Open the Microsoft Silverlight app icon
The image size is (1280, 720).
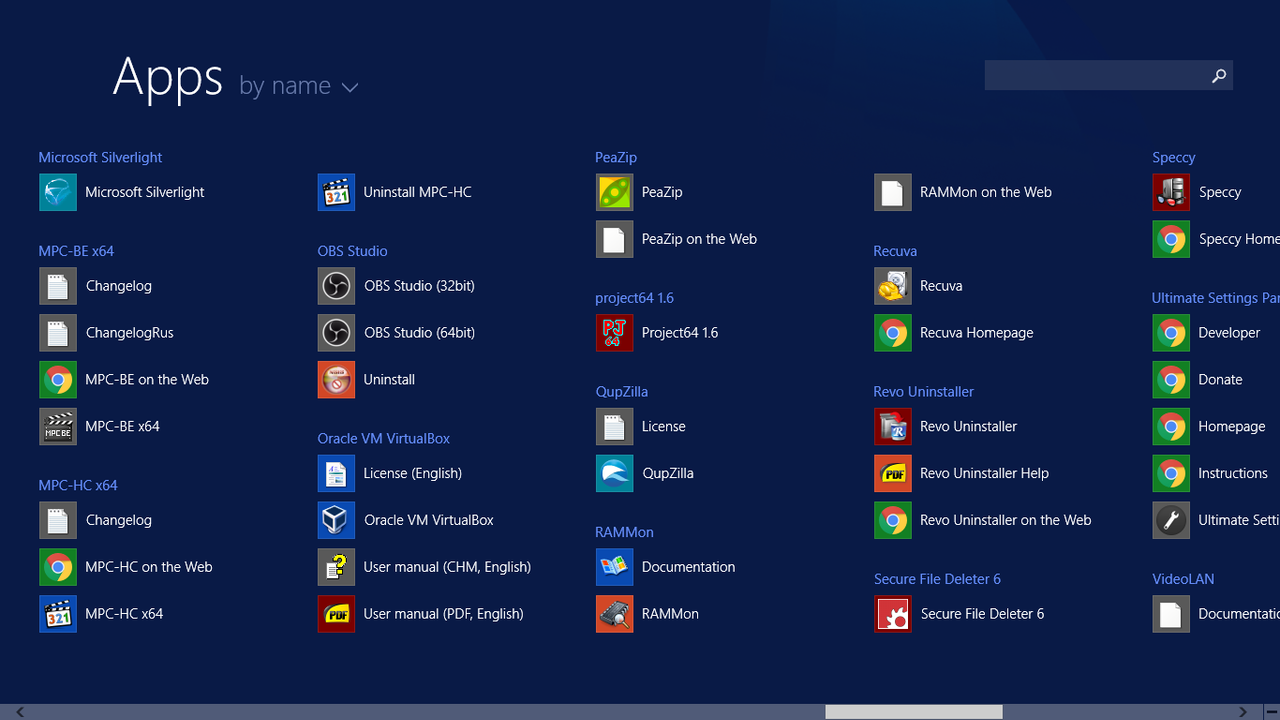pyautogui.click(x=58, y=192)
